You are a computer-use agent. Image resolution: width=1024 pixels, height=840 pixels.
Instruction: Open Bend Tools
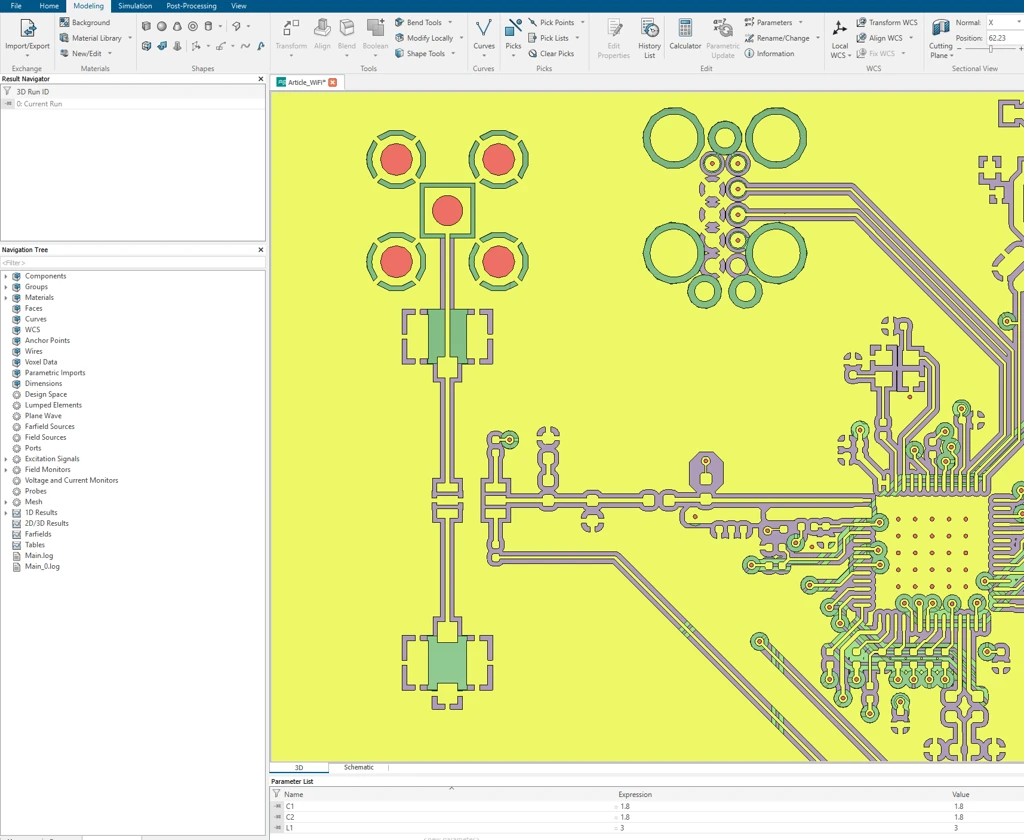418,22
